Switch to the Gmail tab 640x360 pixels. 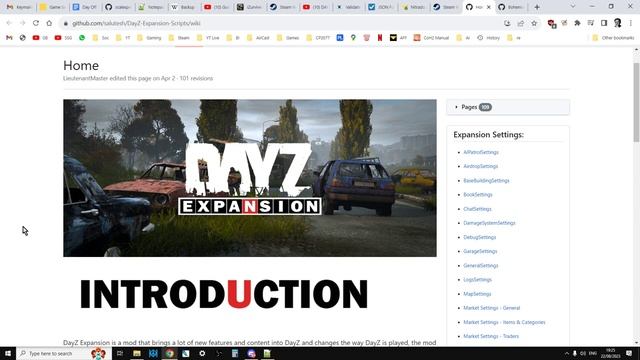point(19,7)
